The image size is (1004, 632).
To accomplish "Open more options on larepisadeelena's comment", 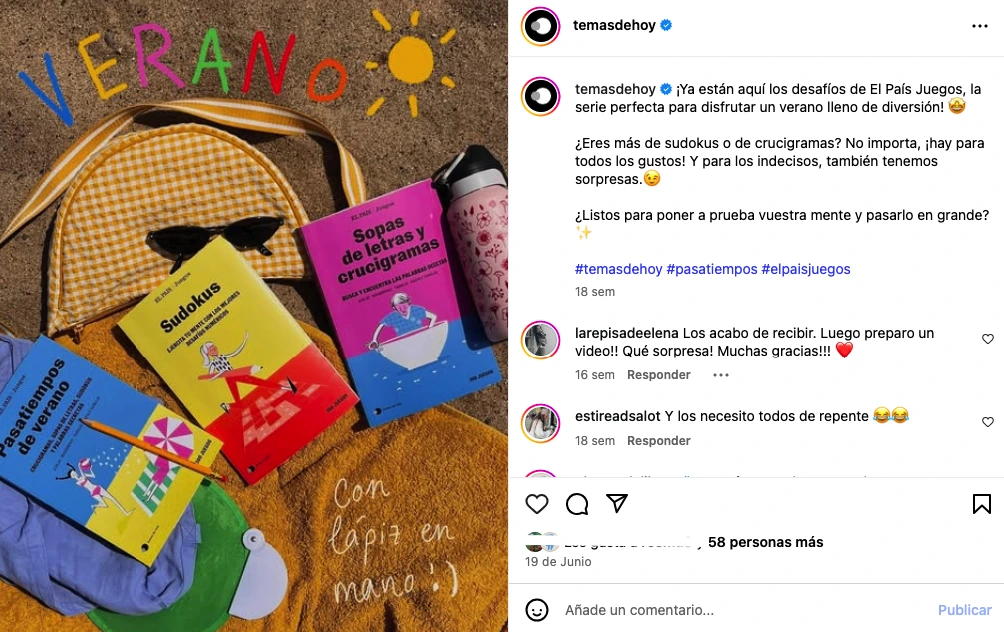I will [x=721, y=375].
